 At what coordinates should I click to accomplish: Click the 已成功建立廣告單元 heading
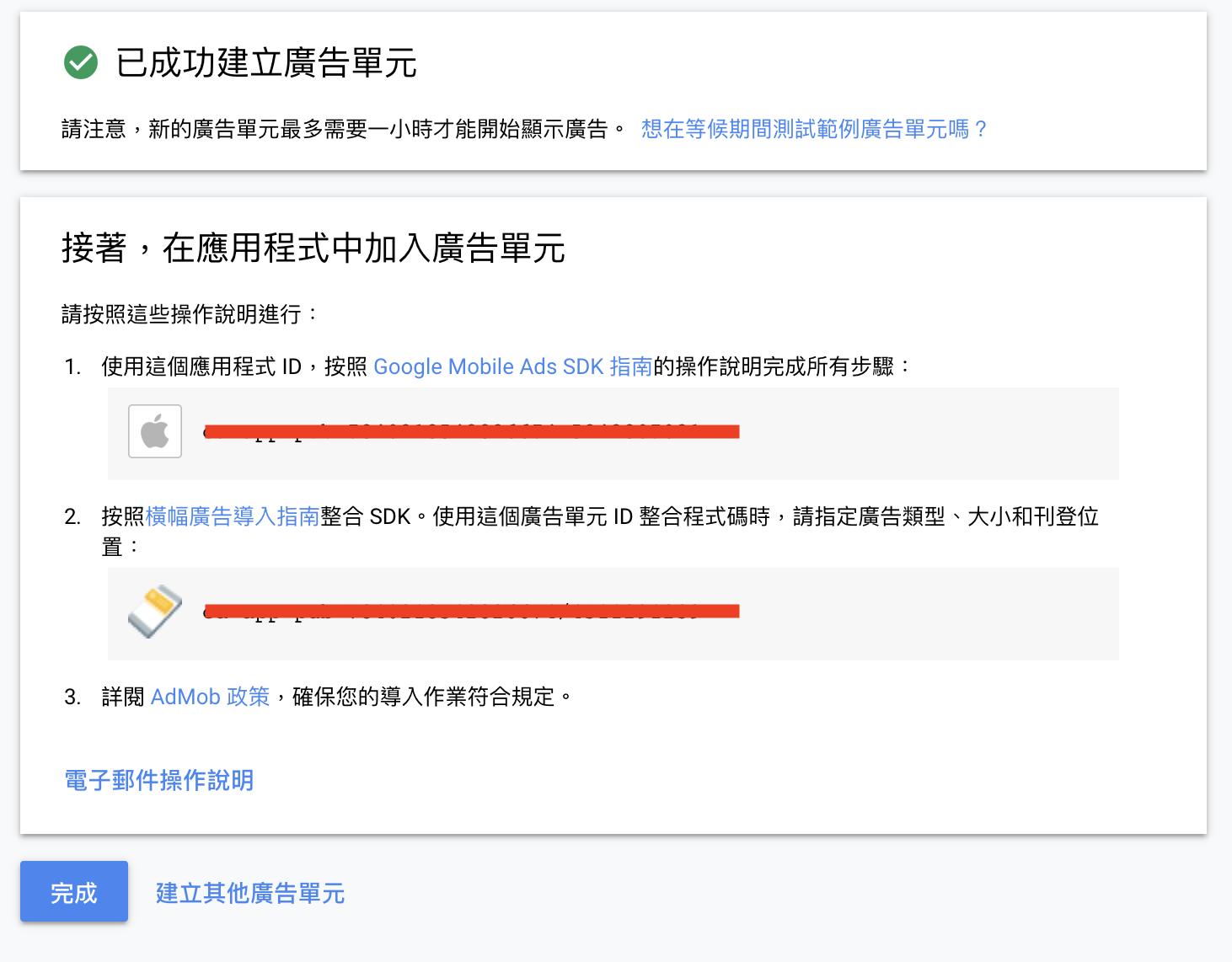point(266,63)
